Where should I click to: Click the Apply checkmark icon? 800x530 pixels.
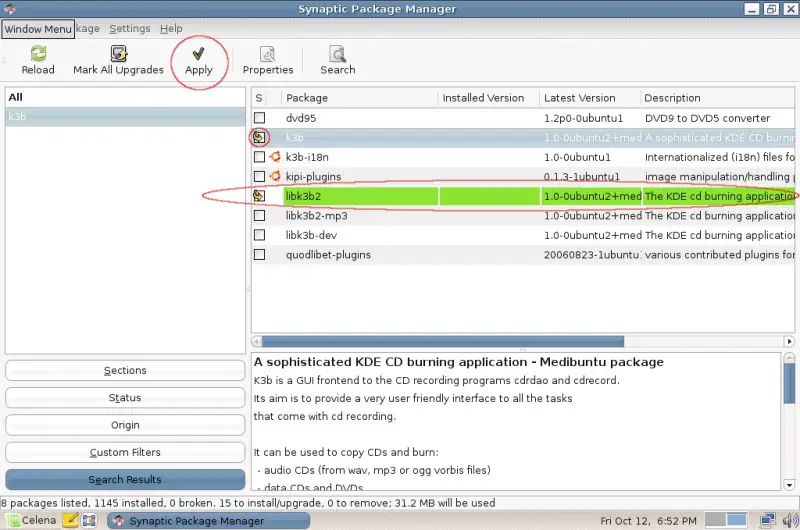pos(198,53)
